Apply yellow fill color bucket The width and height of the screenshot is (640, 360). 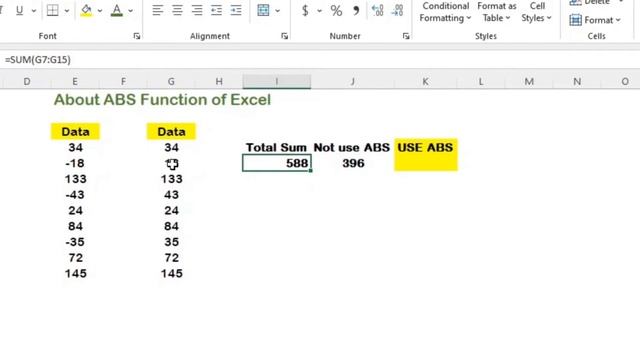86,10
